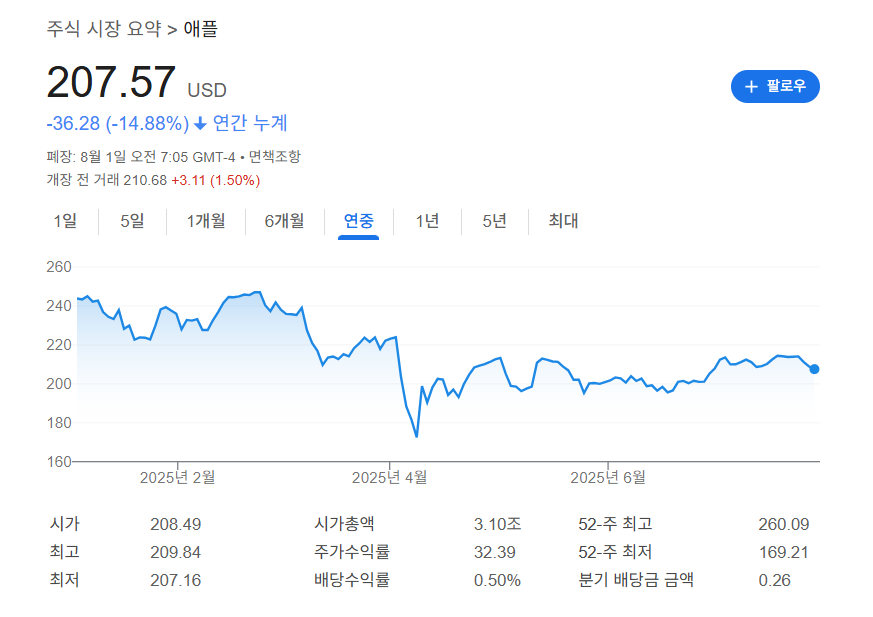Click the 2025년 6월 axis label
Viewport: 873px width, 617px height.
(608, 478)
